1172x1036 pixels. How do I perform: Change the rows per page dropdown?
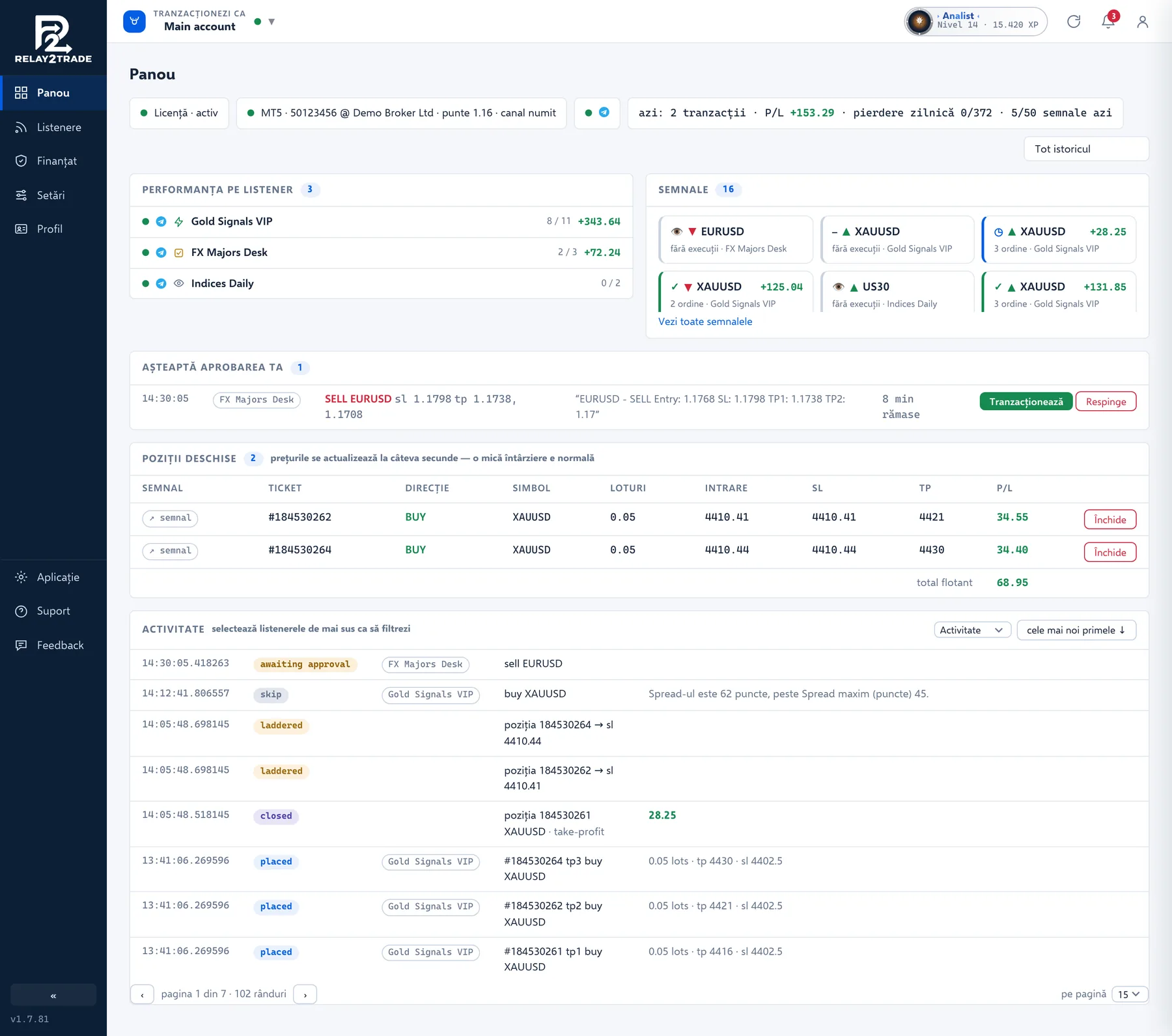click(x=1130, y=994)
